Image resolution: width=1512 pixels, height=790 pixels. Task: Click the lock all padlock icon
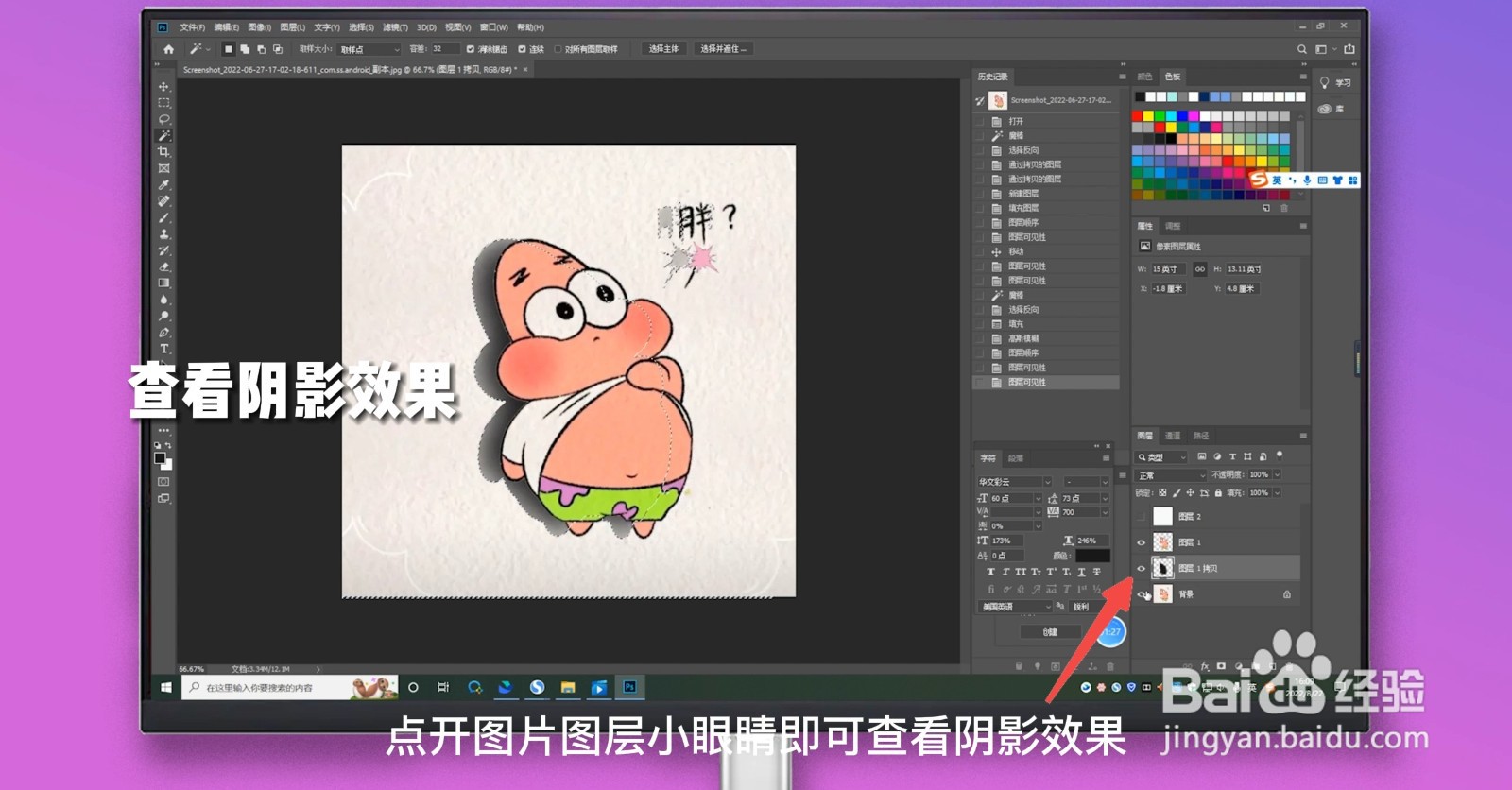[x=1218, y=493]
